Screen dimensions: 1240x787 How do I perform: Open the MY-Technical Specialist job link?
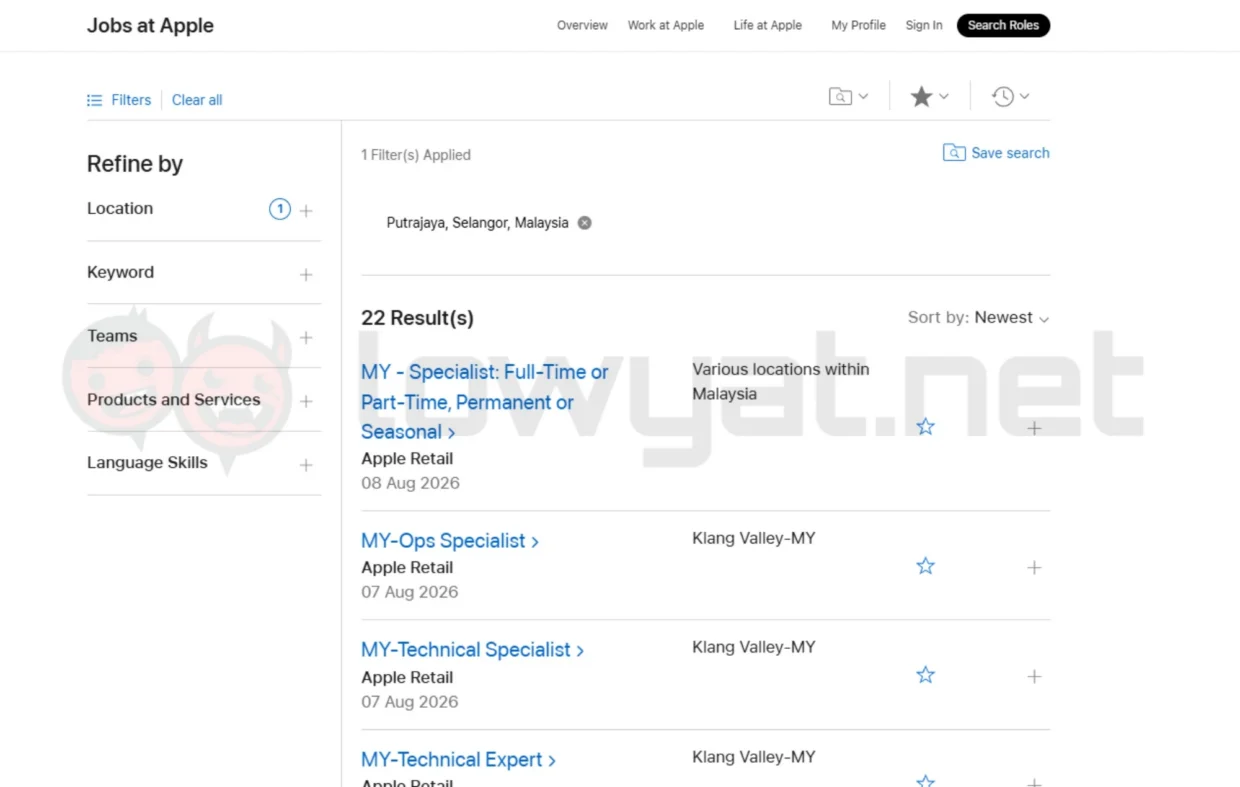click(x=472, y=650)
